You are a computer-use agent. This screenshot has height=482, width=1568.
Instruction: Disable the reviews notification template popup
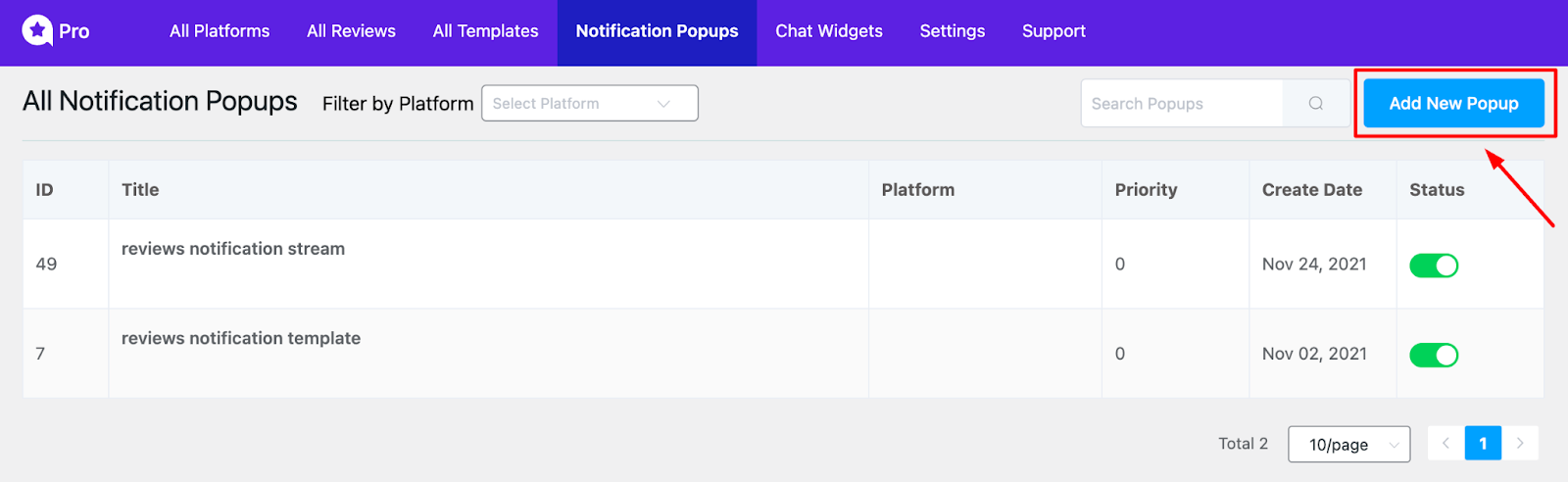(1434, 355)
